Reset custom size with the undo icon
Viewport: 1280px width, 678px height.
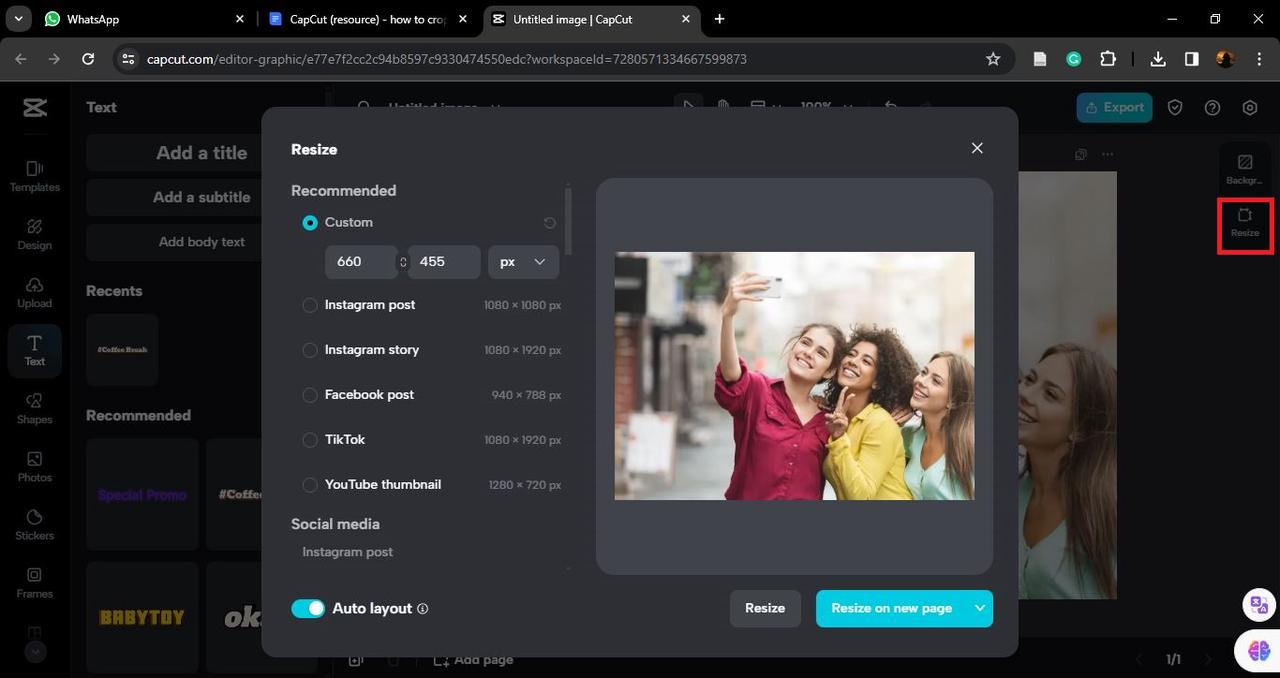coord(549,223)
